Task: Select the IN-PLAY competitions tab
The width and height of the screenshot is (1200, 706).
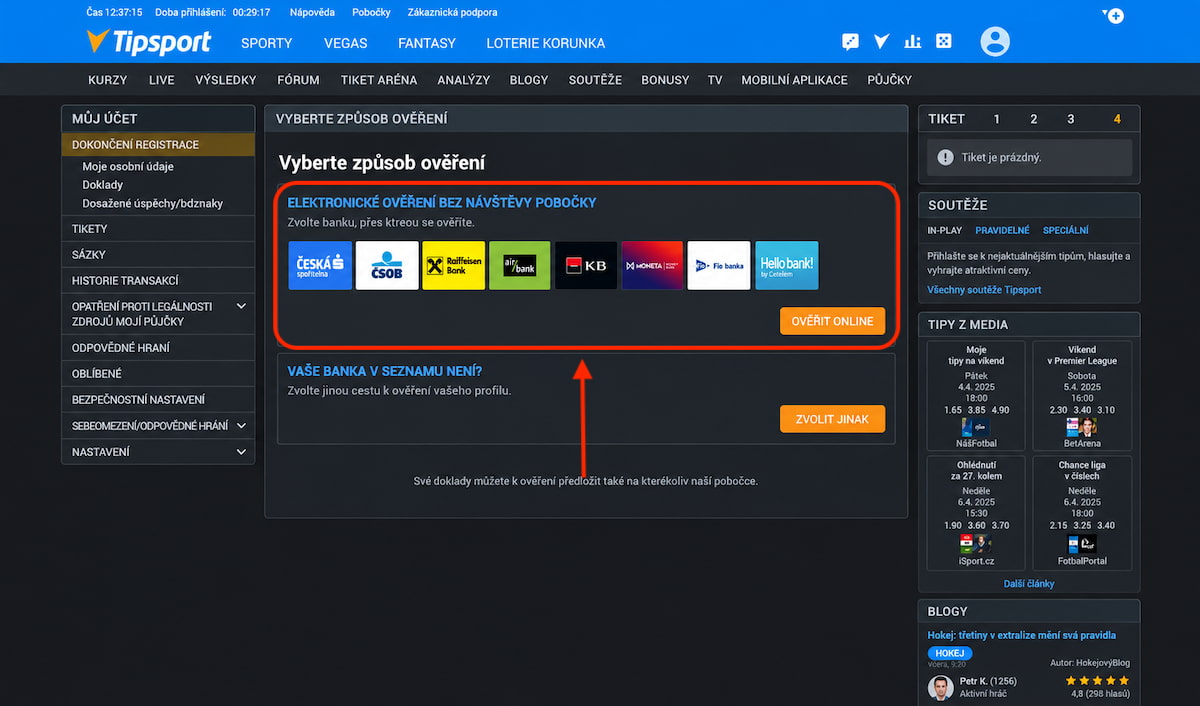Action: (945, 230)
